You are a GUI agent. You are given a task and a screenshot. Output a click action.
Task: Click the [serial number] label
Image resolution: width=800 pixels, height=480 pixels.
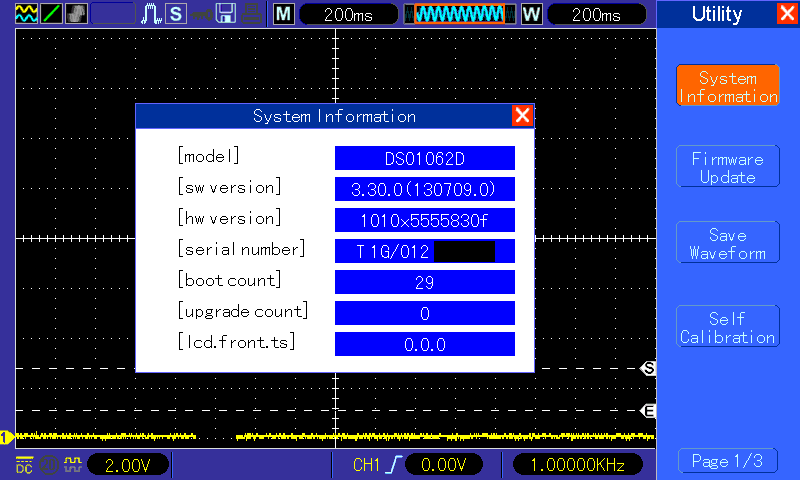(241, 249)
